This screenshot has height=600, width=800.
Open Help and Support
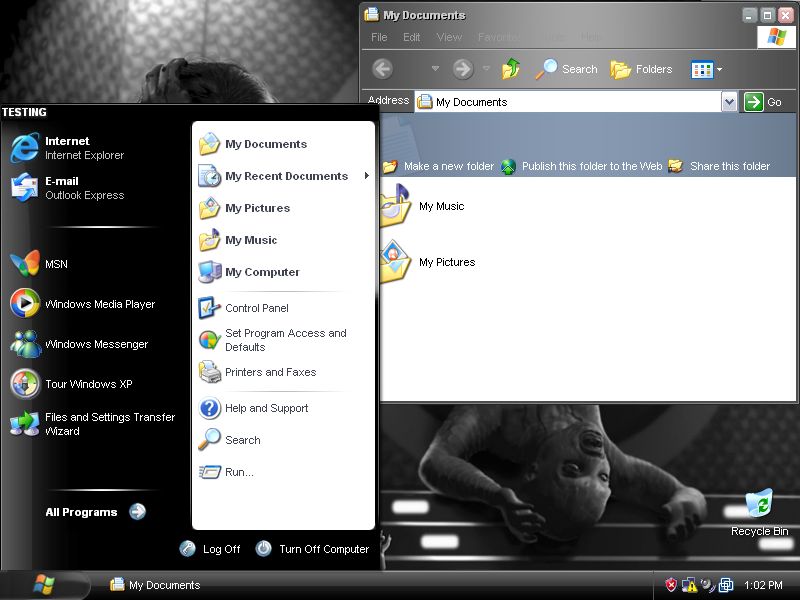pos(254,408)
